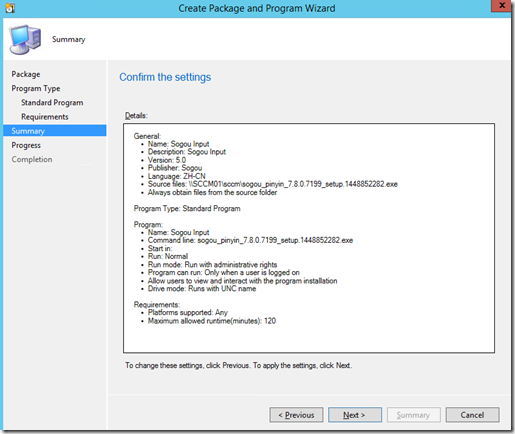Click 'Platforms supported: Any' line
This screenshot has width=515, height=434.
point(188,313)
